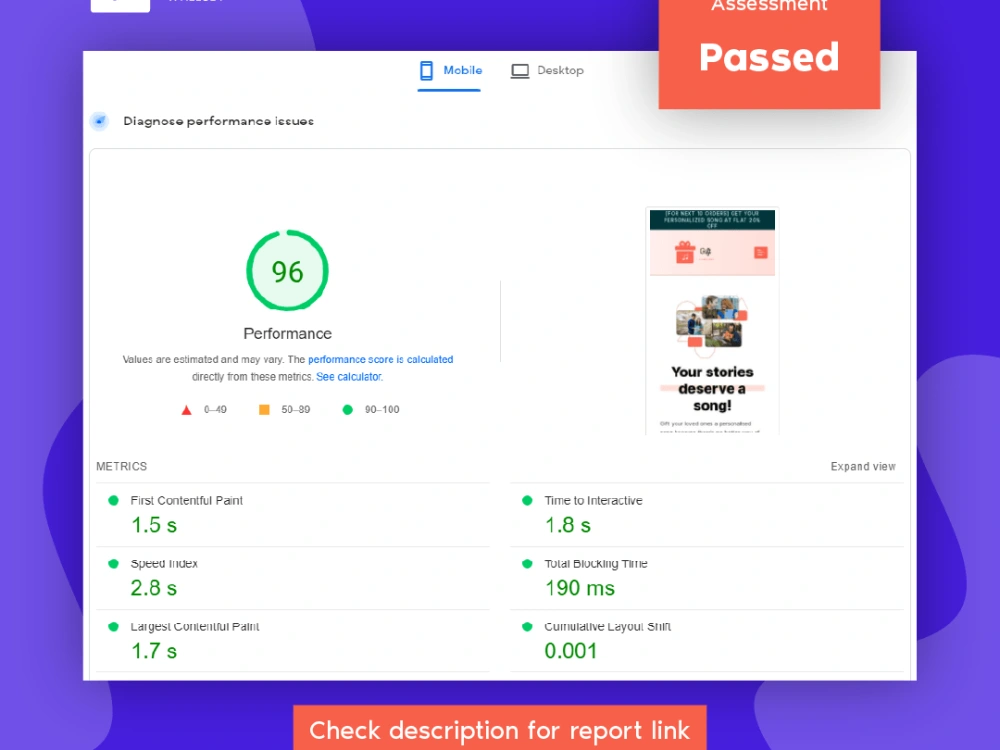The height and width of the screenshot is (750, 1000).
Task: Open the 'performance score is calculated' link
Action: pos(381,360)
